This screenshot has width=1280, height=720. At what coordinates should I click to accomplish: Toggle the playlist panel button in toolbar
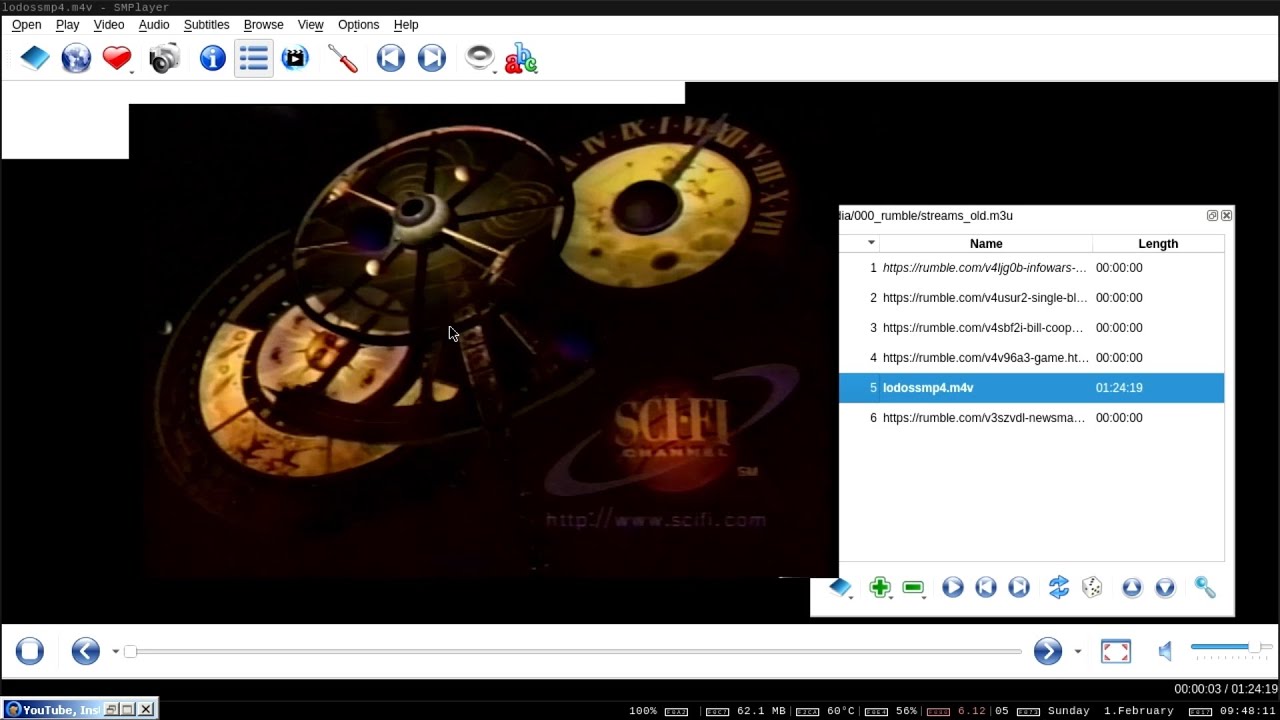pyautogui.click(x=253, y=58)
